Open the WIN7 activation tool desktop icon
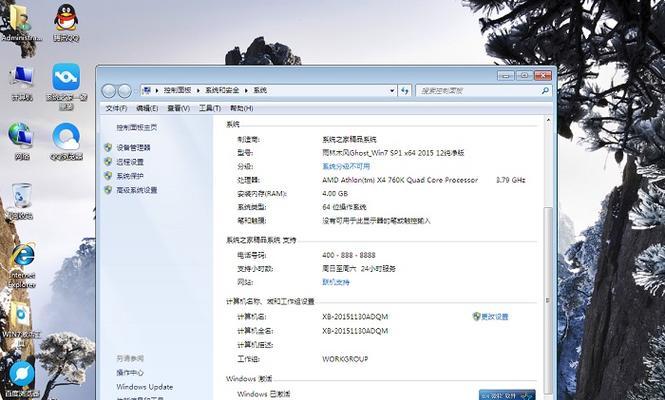665x400 pixels. click(x=21, y=323)
